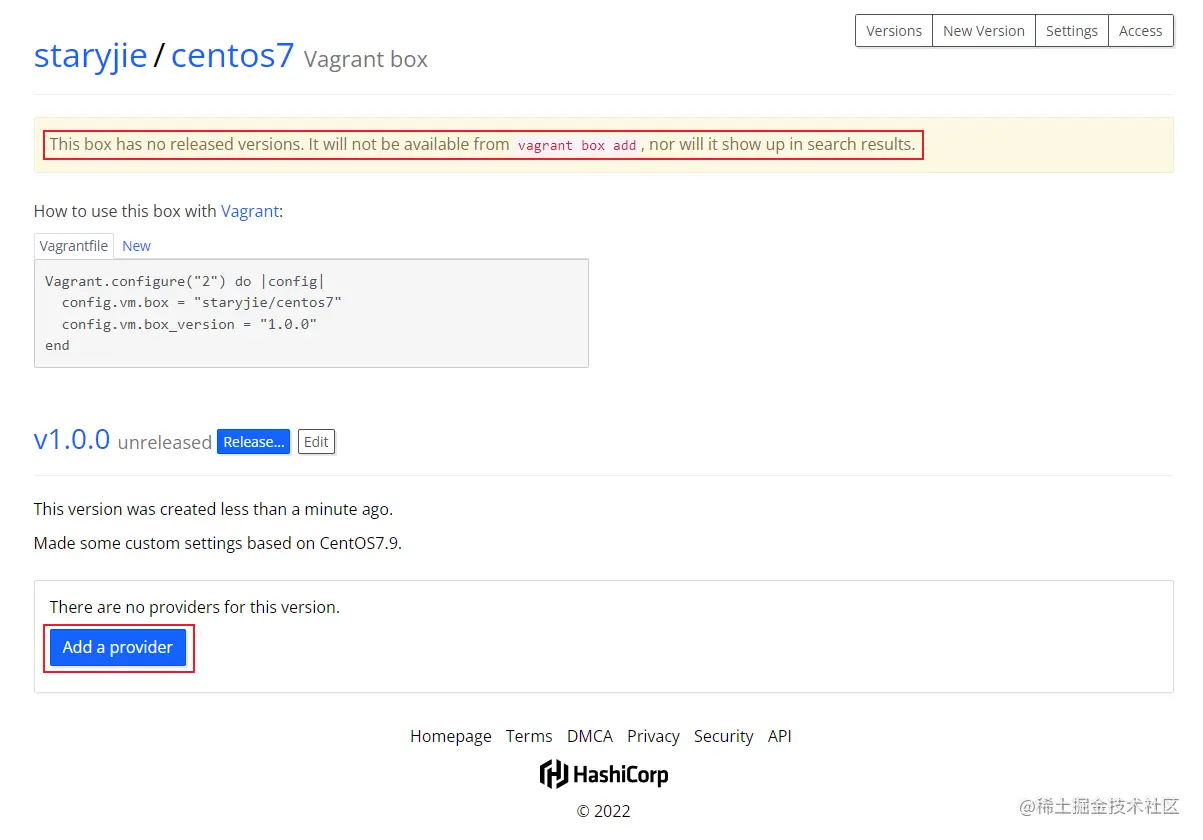Open the New Version button
The height and width of the screenshot is (840, 1203).
click(x=984, y=31)
